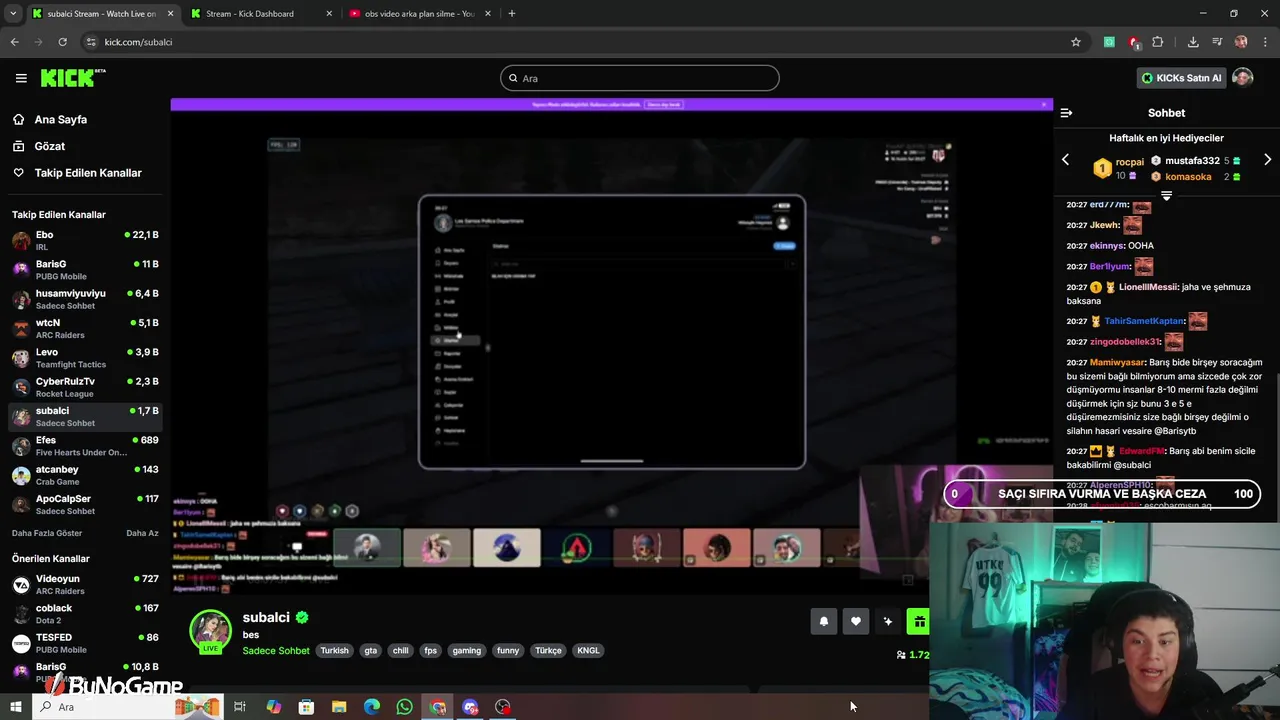Open the green gift button
This screenshot has width=1280, height=720.
[x=918, y=621]
